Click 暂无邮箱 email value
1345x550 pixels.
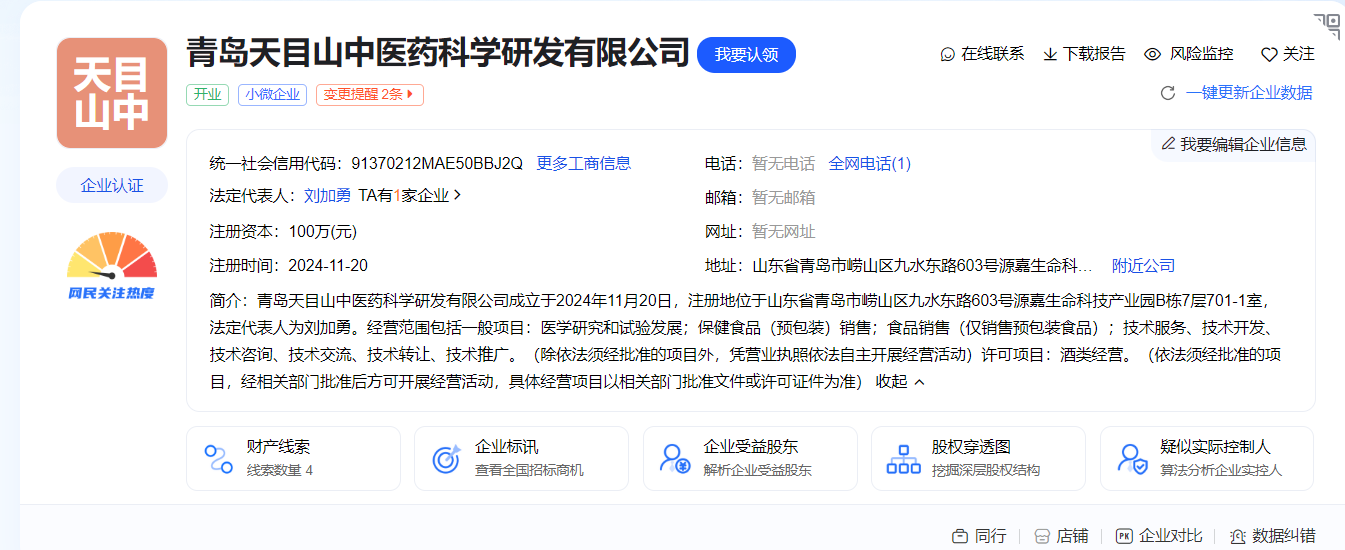pyautogui.click(x=784, y=198)
